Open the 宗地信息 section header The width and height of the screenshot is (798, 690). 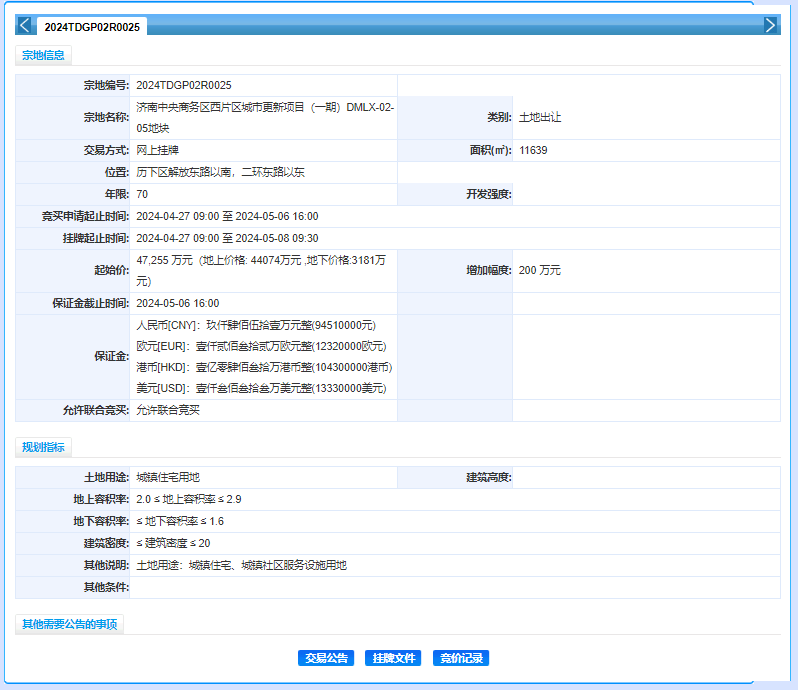pos(43,56)
